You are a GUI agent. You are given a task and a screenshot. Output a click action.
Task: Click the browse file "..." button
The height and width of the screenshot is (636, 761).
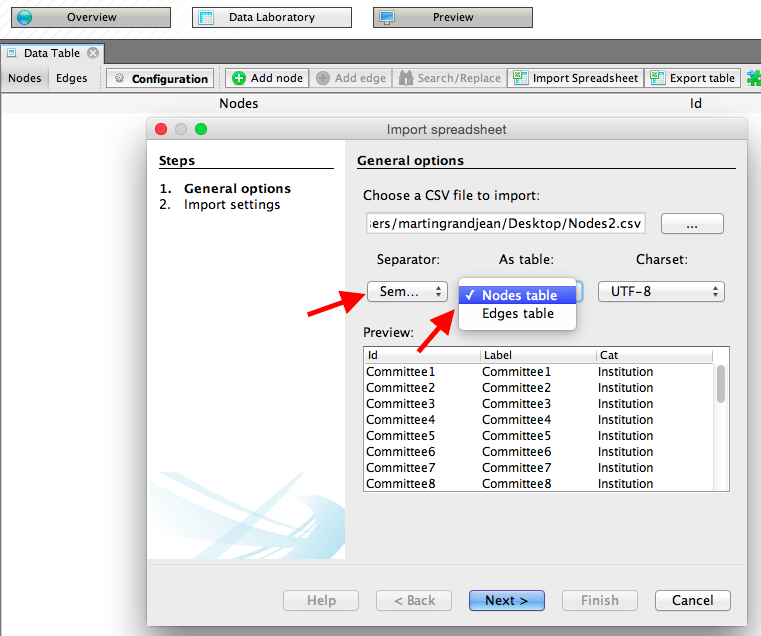(691, 224)
